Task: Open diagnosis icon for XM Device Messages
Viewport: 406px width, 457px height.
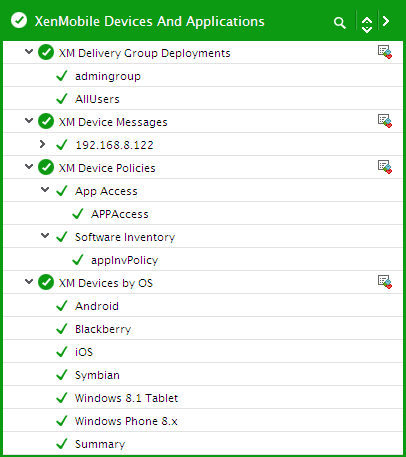Action: 385,121
